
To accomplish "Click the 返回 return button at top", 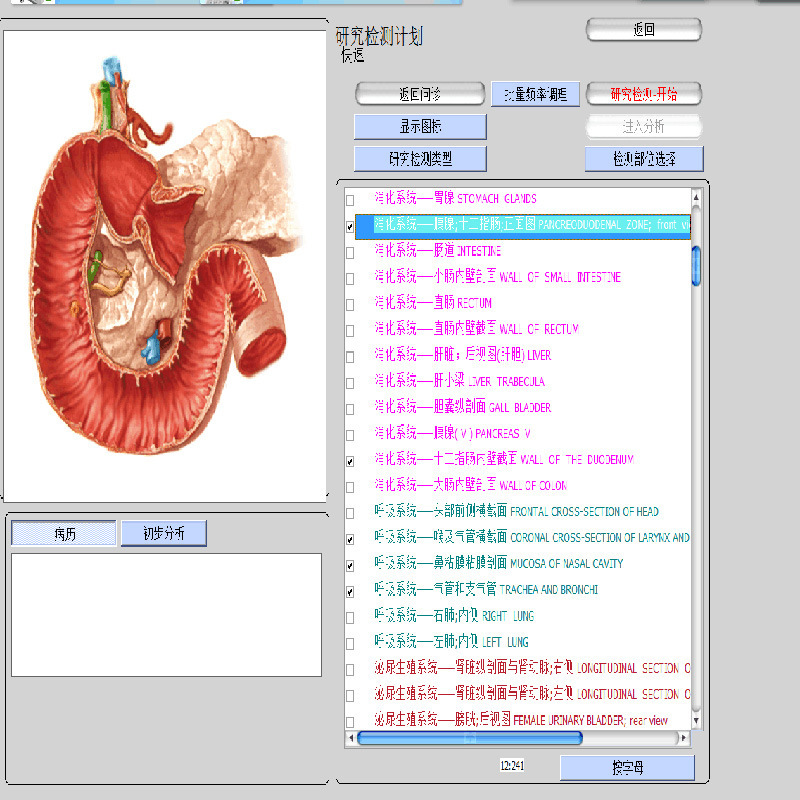I will [x=643, y=30].
